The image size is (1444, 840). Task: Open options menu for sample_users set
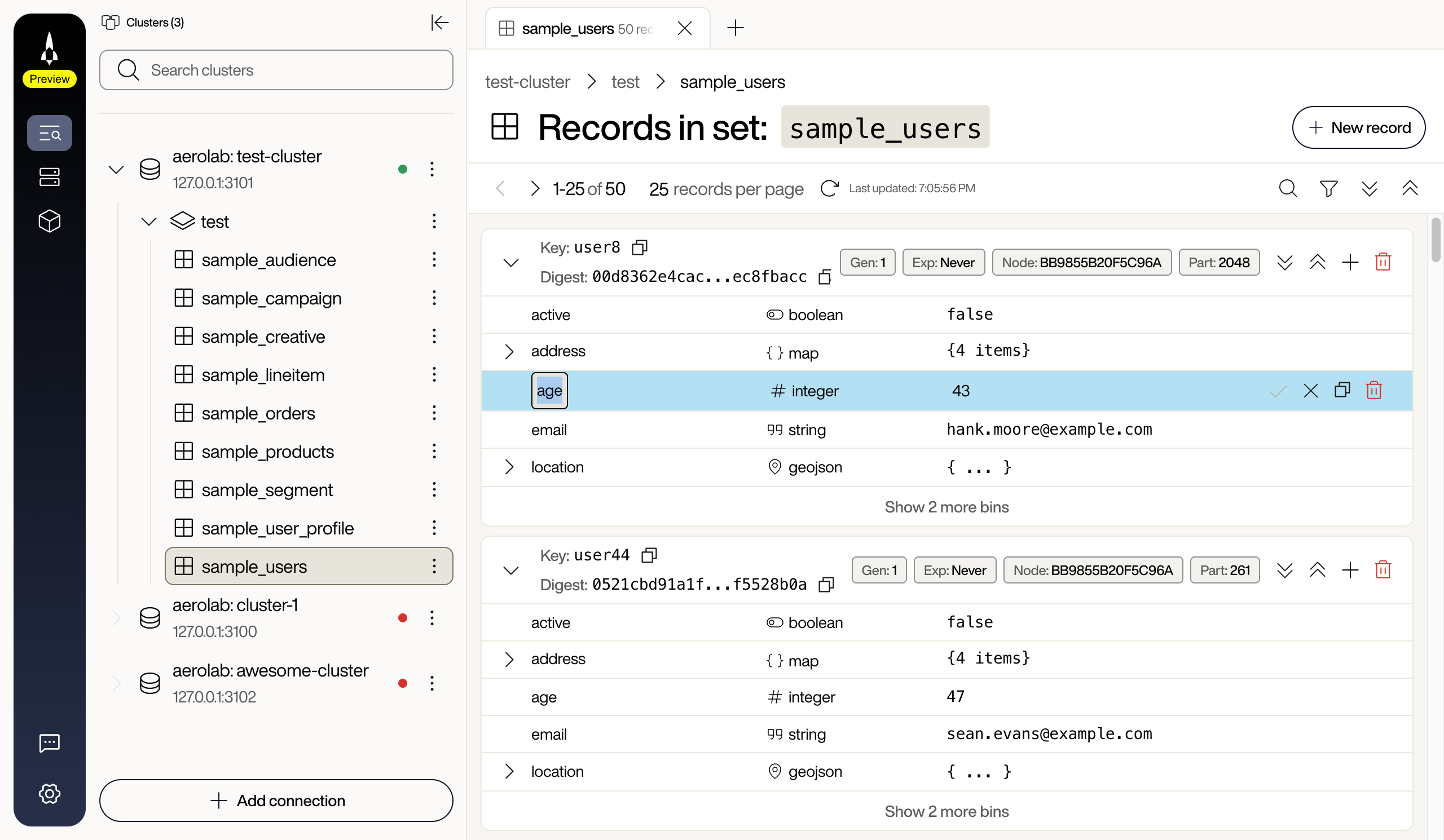[x=434, y=565]
